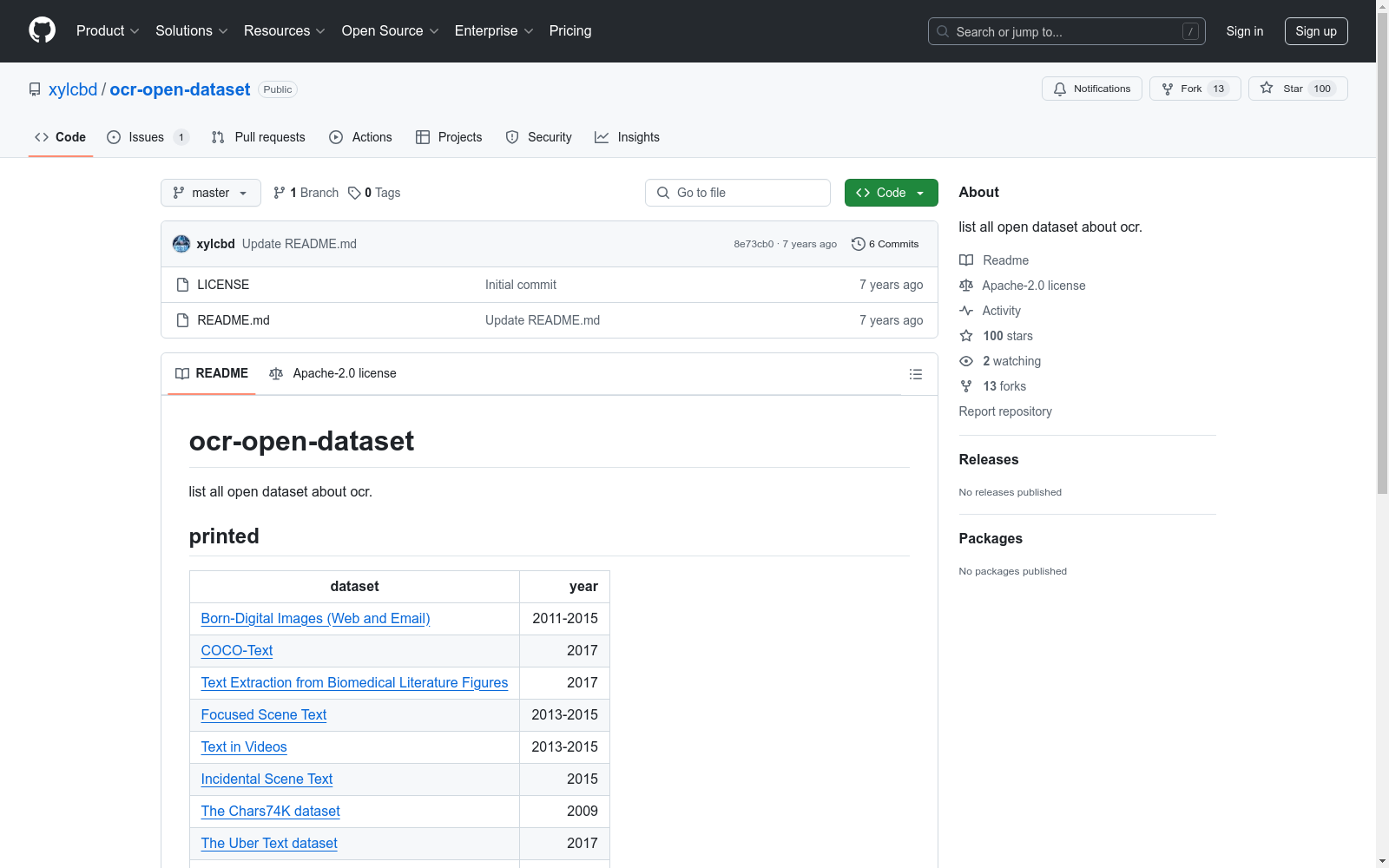The width and height of the screenshot is (1389, 868).
Task: Click the page vertical scrollbar
Action: 1382,252
